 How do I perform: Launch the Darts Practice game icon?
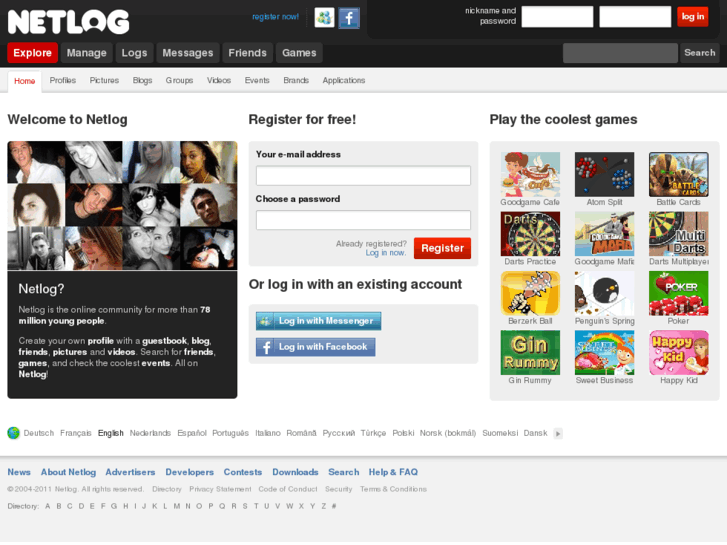(x=530, y=234)
